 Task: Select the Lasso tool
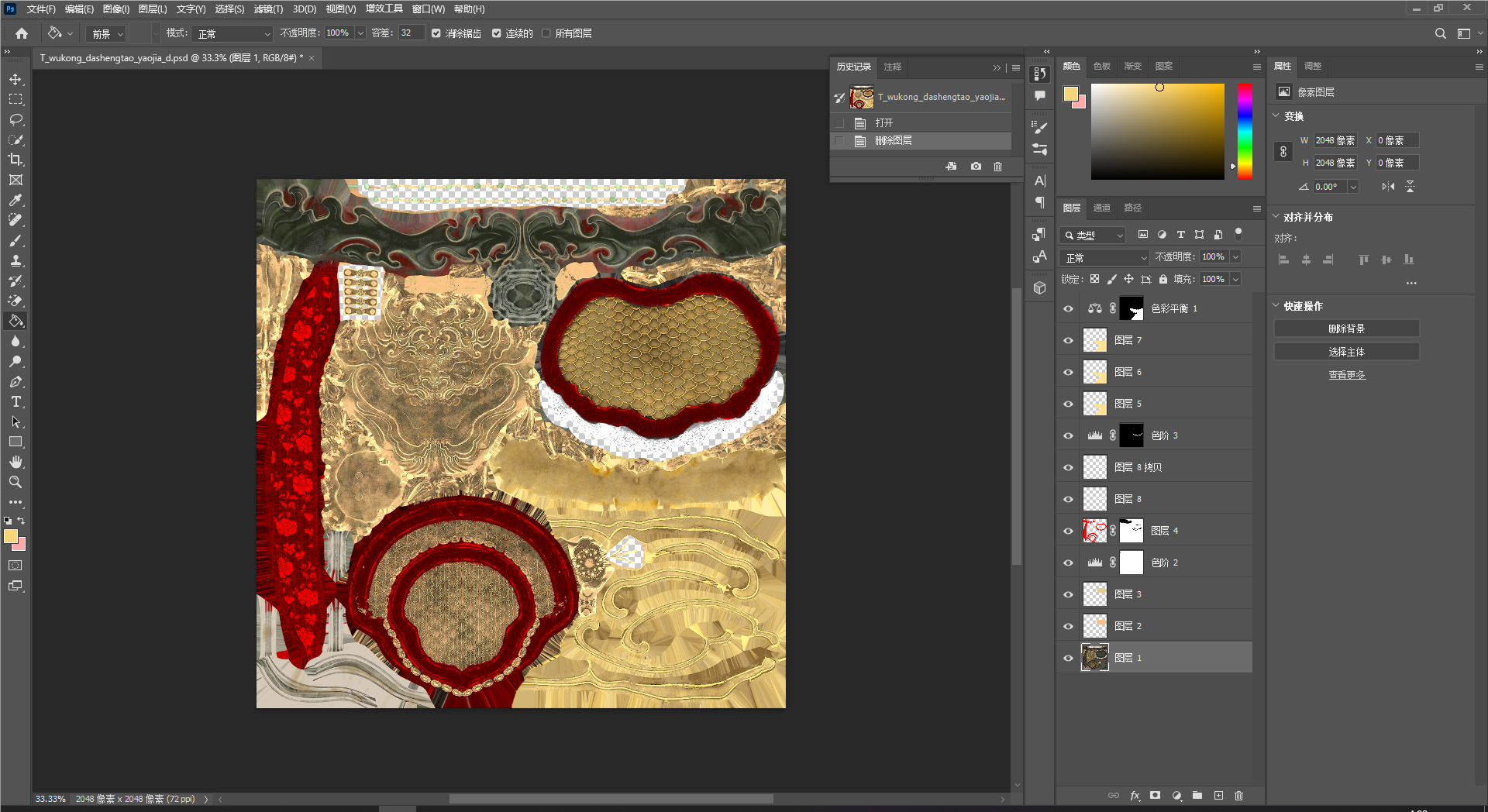coord(15,120)
